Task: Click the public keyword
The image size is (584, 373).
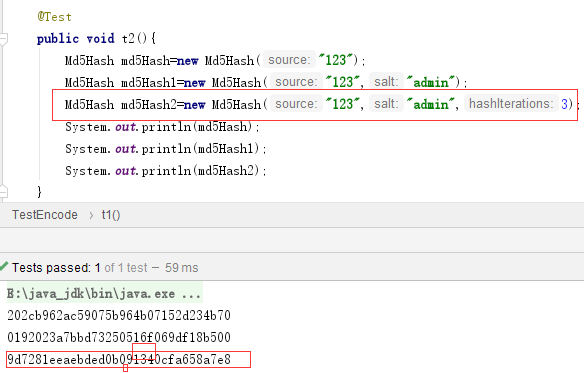Action: tap(58, 39)
